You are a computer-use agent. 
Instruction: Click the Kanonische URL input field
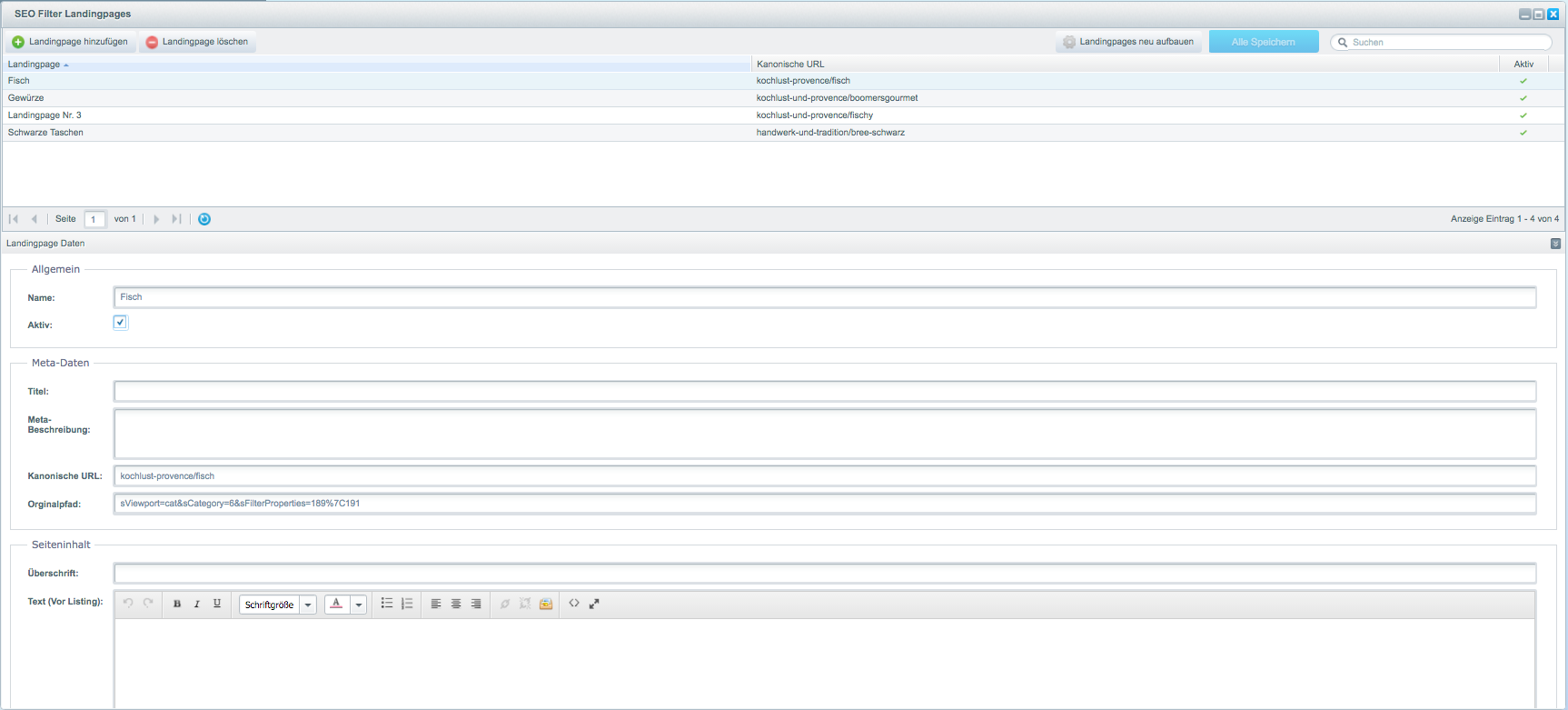[825, 475]
